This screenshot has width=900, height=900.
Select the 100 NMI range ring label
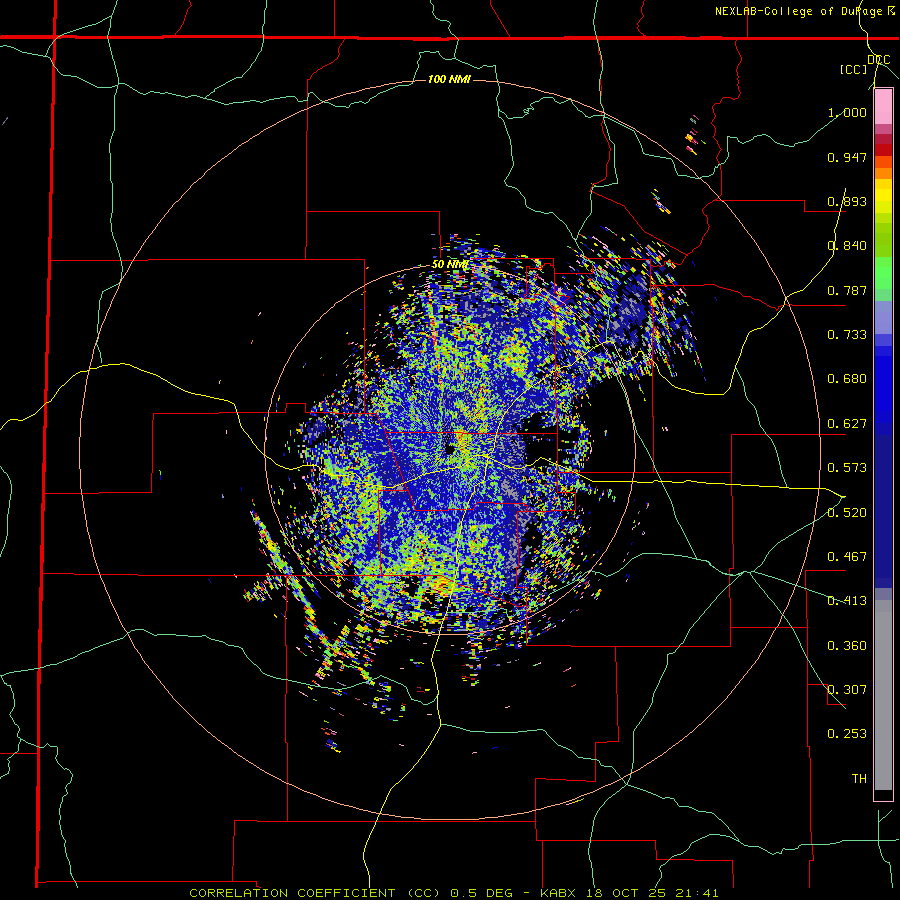(x=449, y=79)
